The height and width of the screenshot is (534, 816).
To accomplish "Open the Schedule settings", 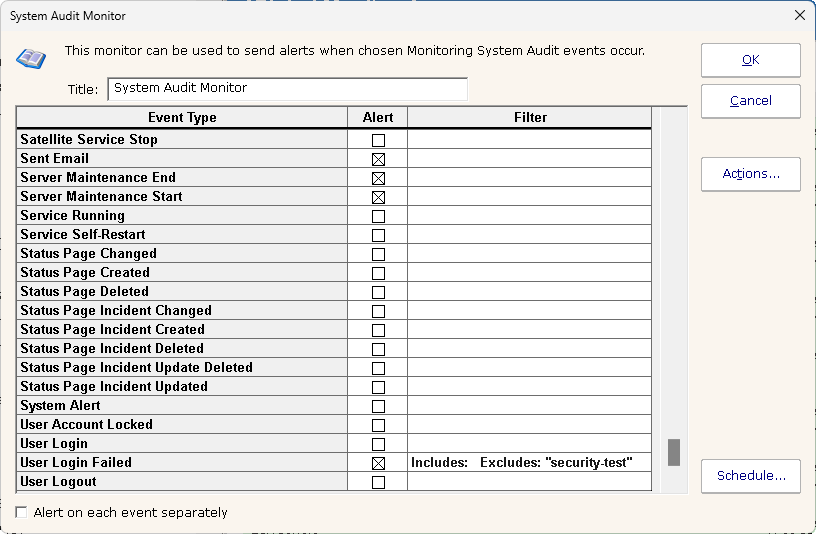I will (x=750, y=475).
